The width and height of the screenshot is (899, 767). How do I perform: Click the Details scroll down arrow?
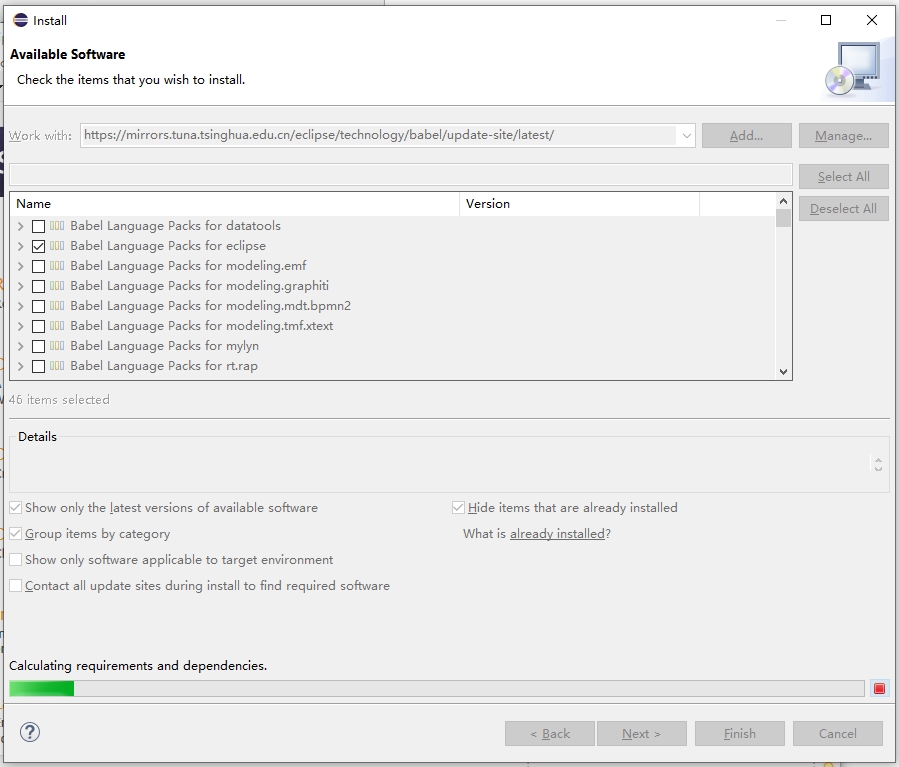click(878, 468)
